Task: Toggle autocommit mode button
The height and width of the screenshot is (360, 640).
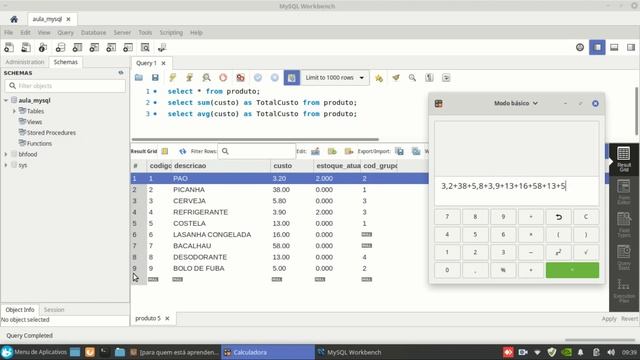Action: click(x=291, y=78)
